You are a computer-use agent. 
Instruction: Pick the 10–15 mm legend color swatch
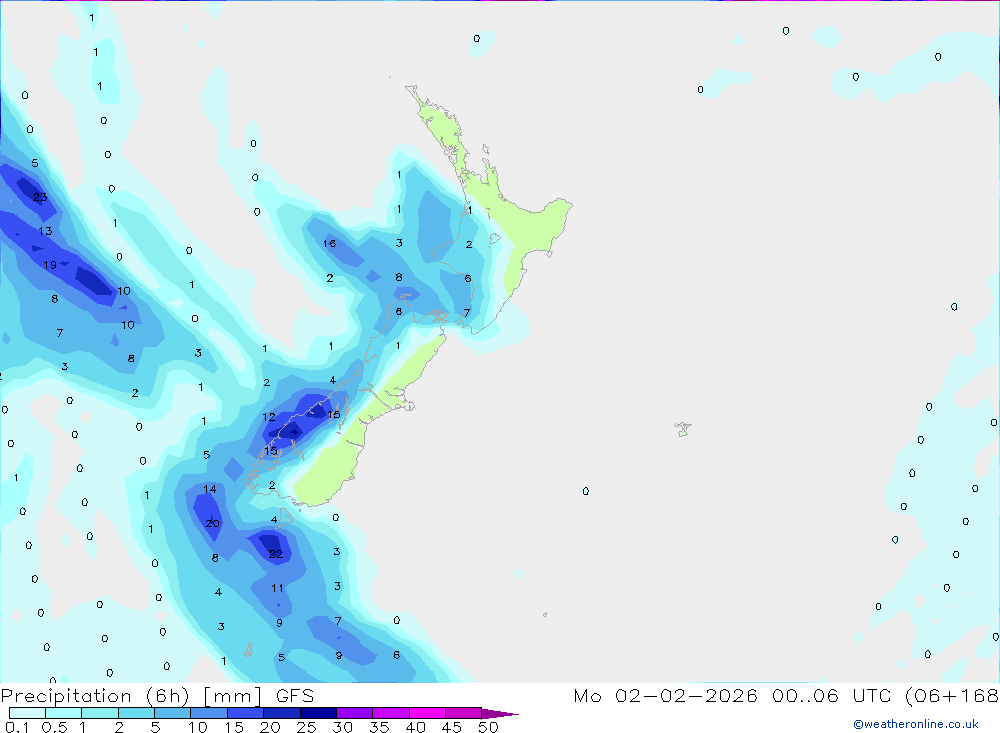pyautogui.click(x=209, y=713)
